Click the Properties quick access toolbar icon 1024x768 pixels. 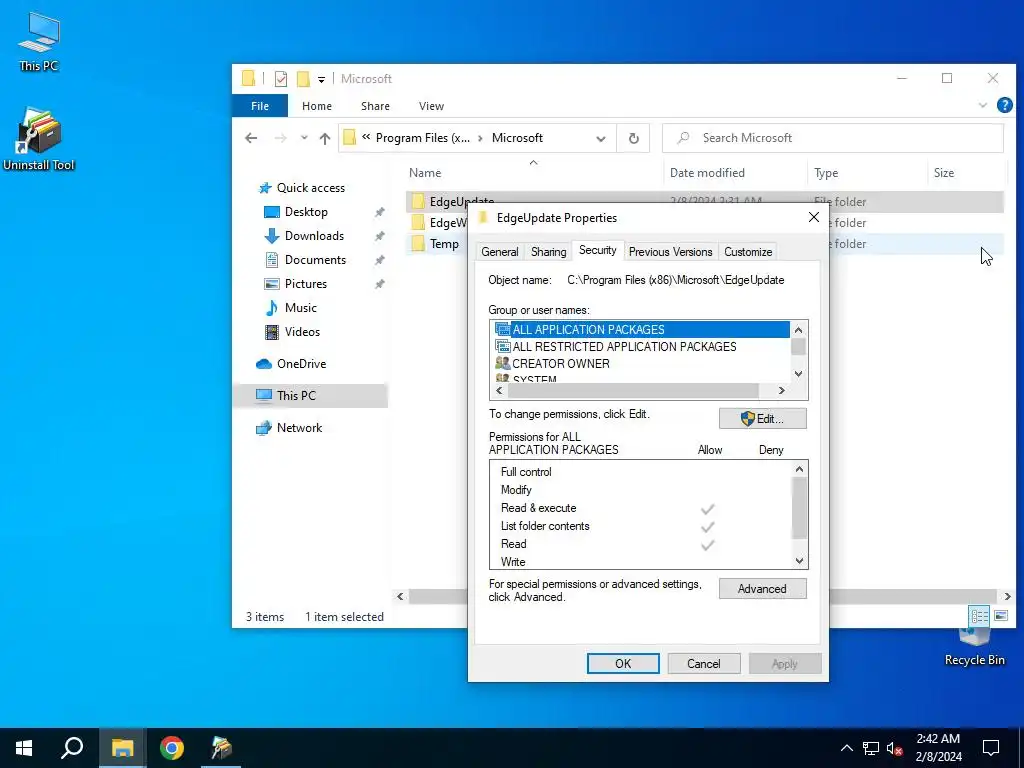[281, 79]
